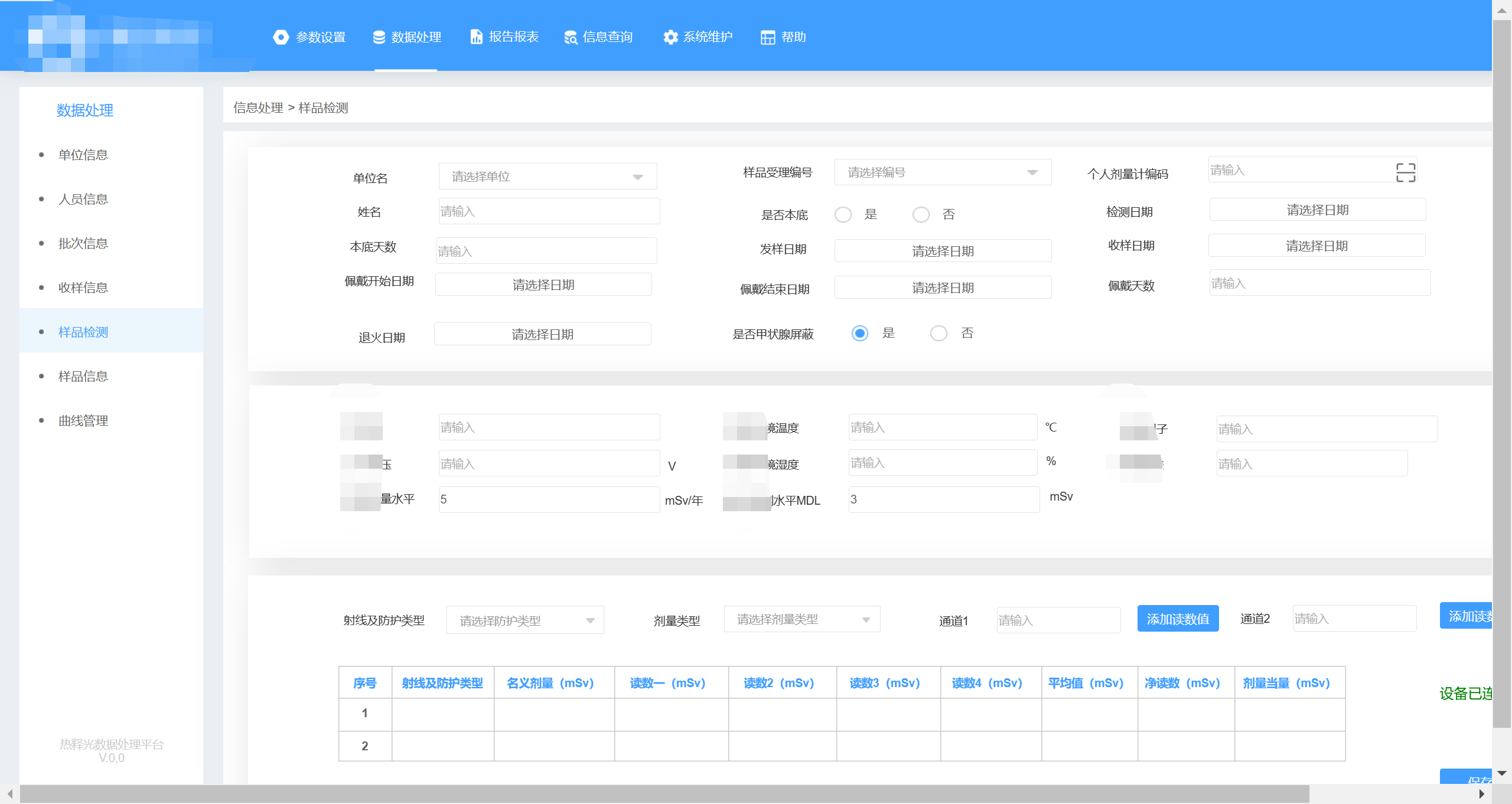The image size is (1512, 804).
Task: Click the 信息查询 search icon
Action: coord(571,37)
